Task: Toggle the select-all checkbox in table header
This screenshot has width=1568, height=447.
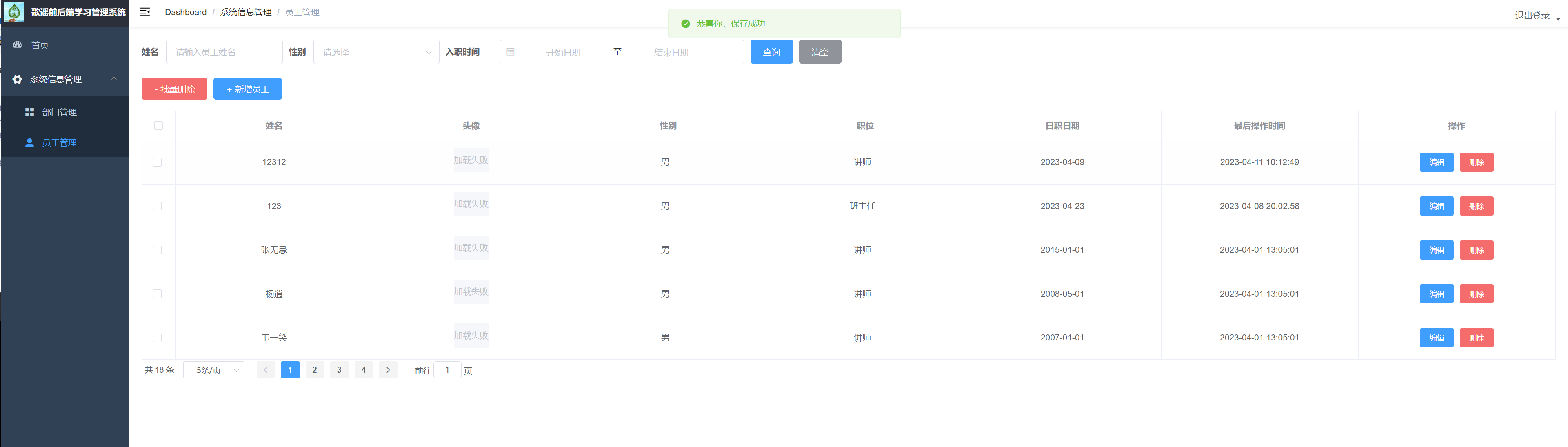Action: point(158,125)
